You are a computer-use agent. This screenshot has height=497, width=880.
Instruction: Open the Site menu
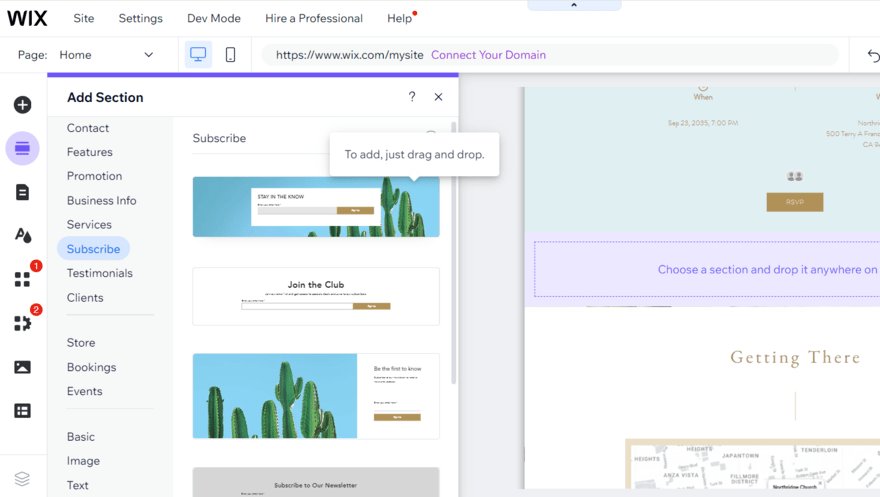click(84, 18)
